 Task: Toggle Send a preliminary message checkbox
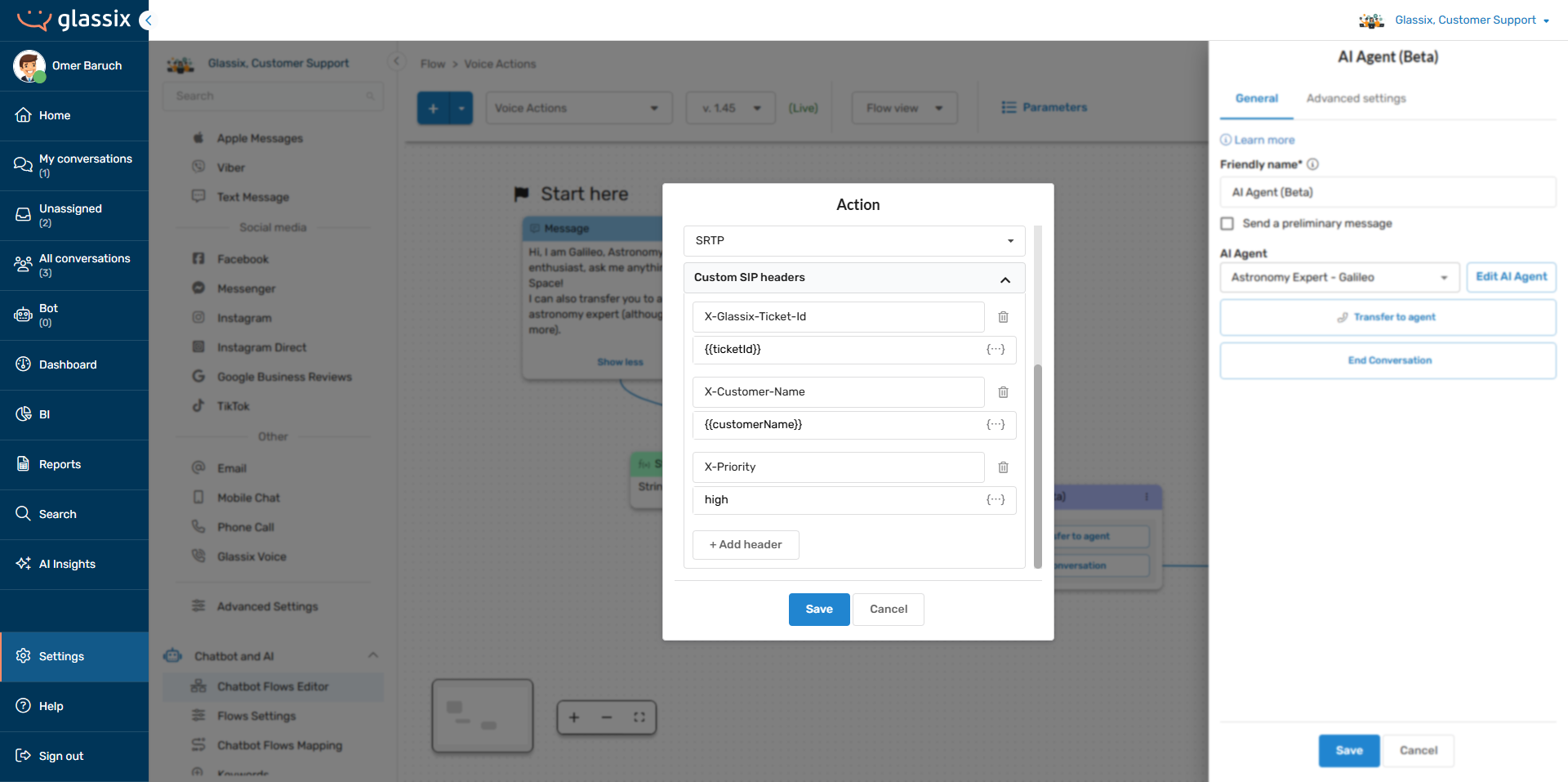coord(1227,224)
